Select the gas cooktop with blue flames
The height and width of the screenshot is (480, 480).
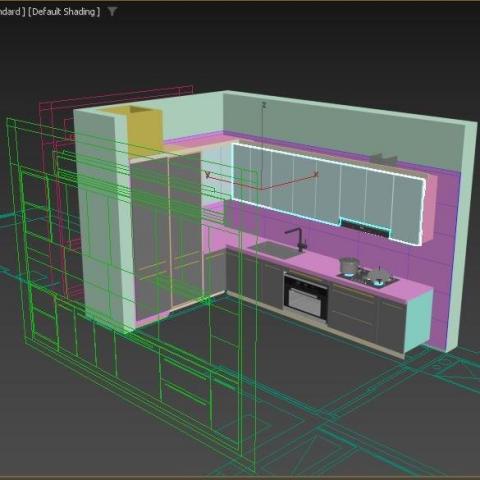[x=368, y=278]
